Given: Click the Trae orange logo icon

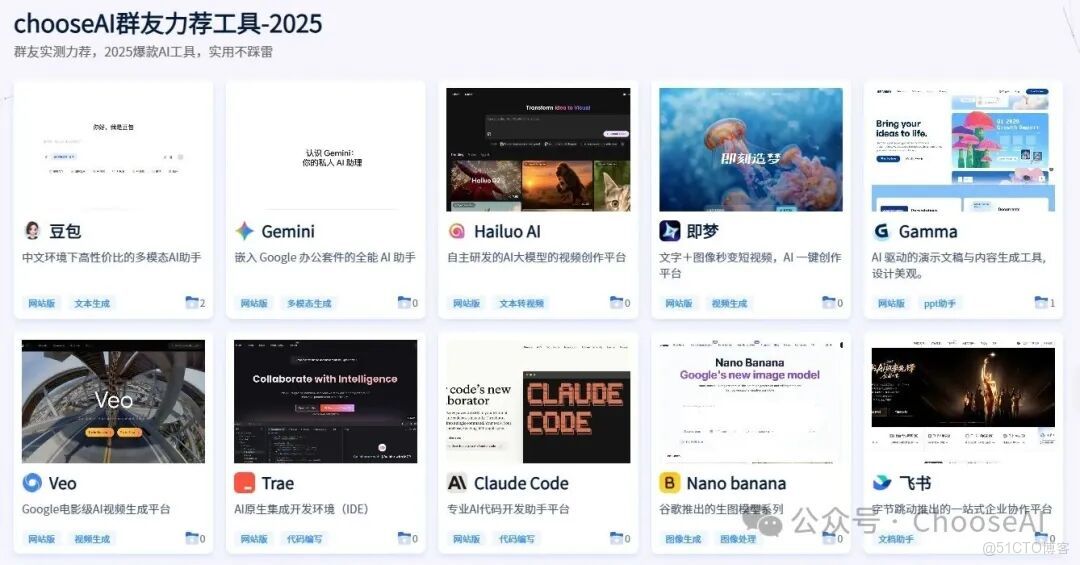Looking at the screenshot, I should pos(245,483).
